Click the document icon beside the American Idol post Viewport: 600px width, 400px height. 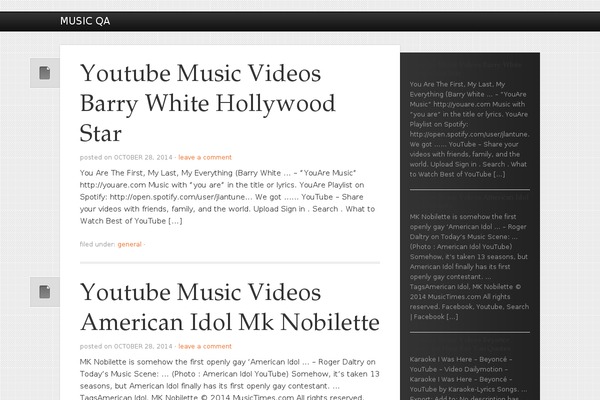pyautogui.click(x=45, y=292)
